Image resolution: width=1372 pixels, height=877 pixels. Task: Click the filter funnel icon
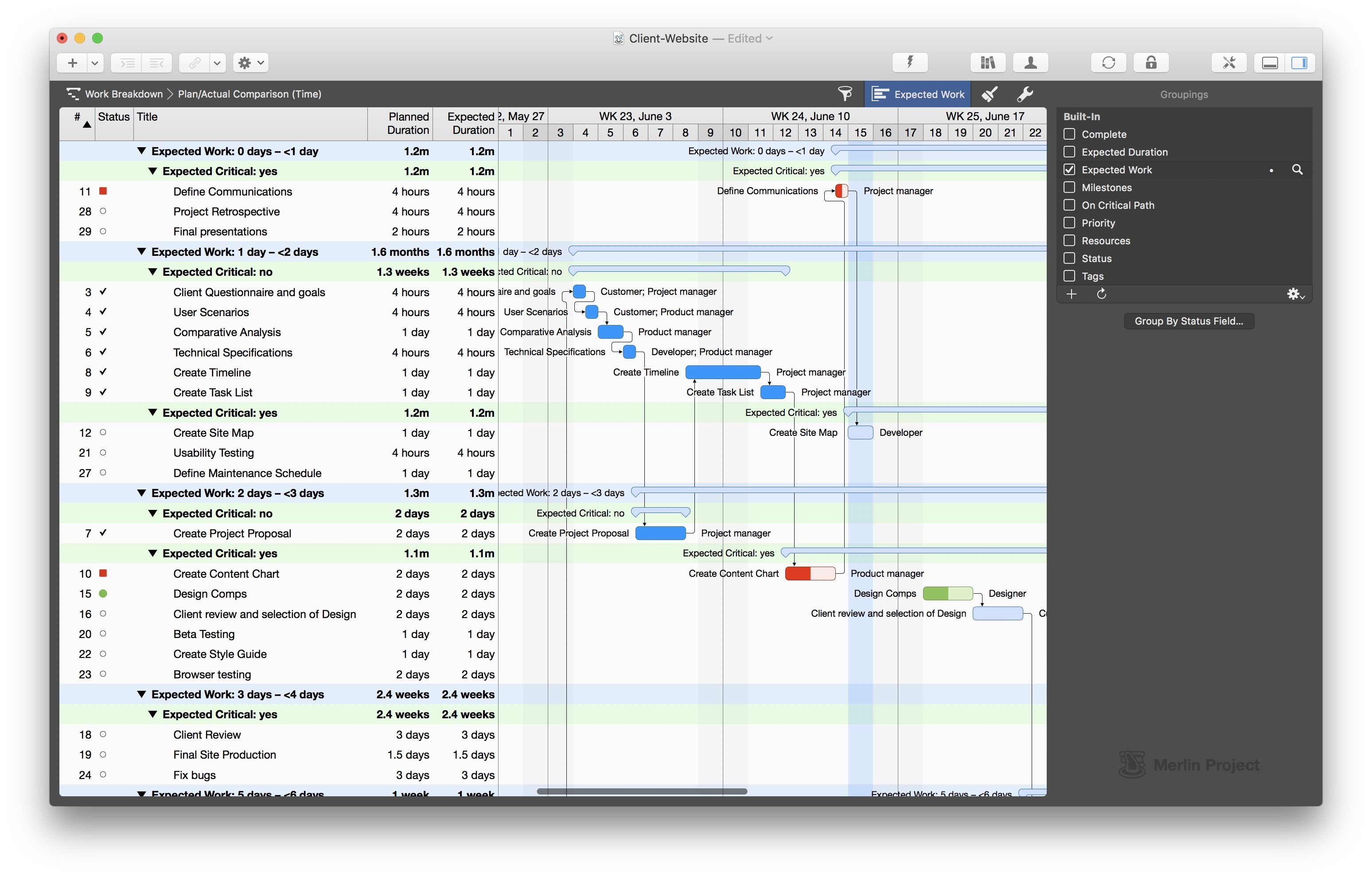[845, 94]
